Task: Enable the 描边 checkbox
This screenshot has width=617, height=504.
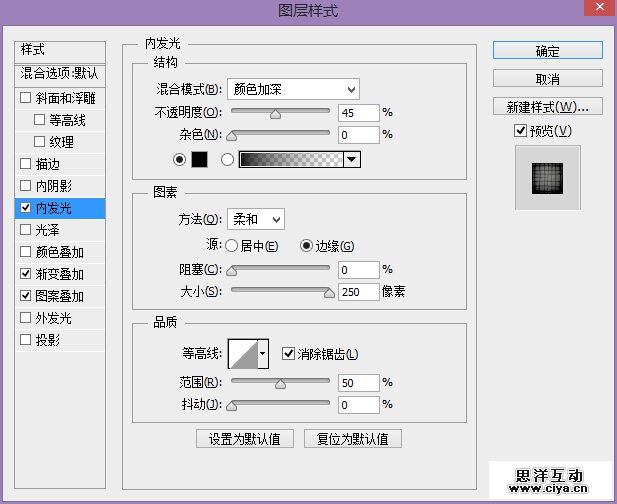Action: 25,164
